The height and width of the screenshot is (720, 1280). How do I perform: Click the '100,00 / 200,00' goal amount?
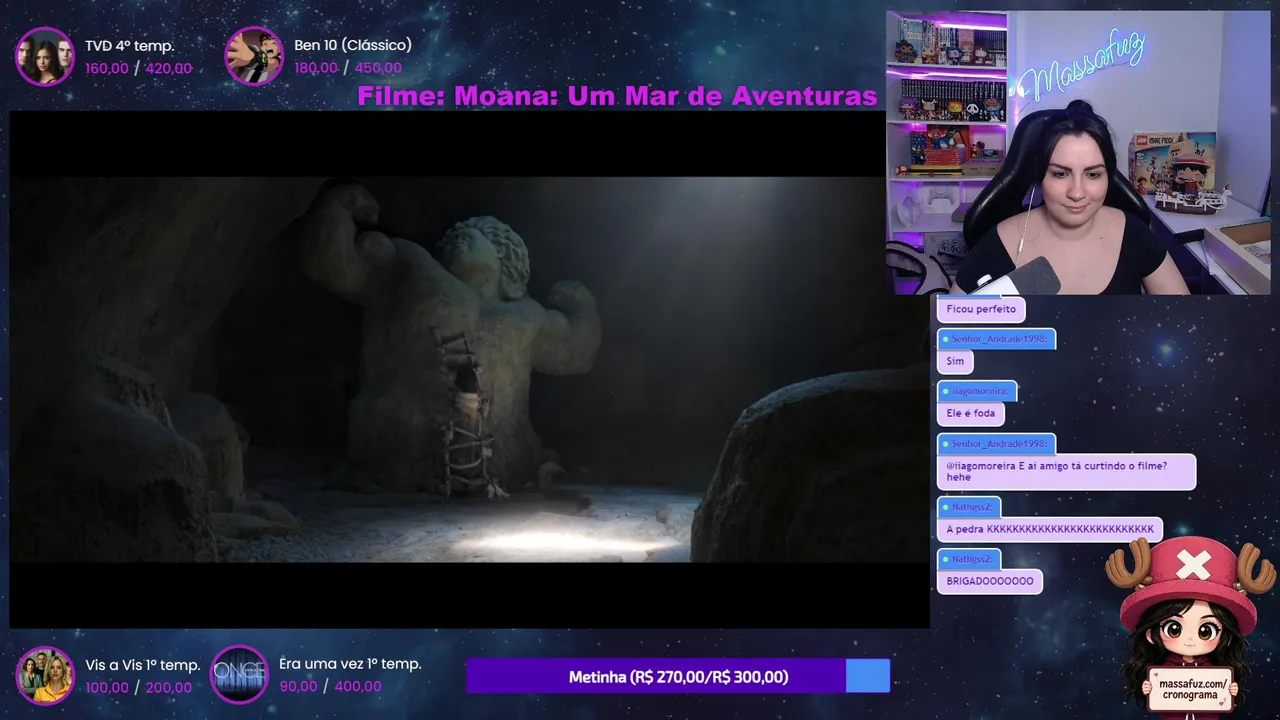pos(138,688)
